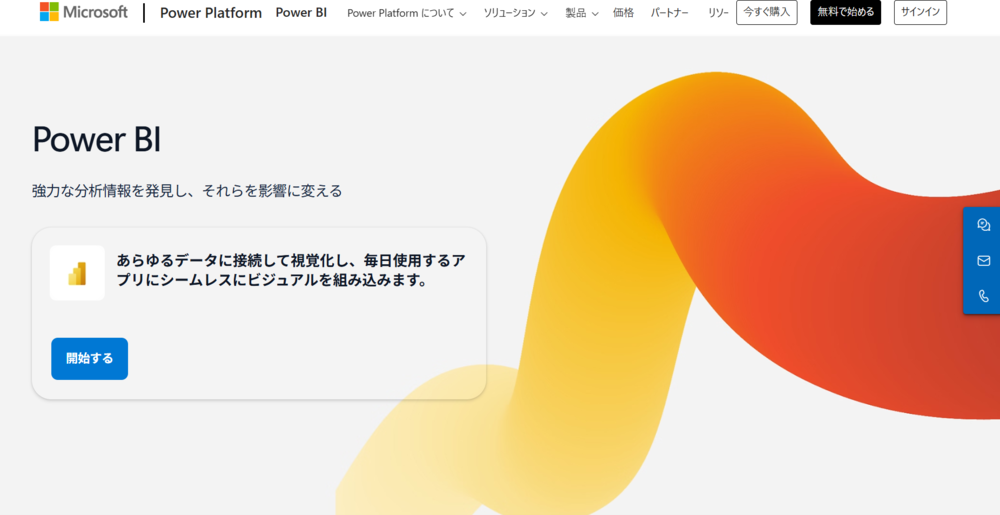
Task: Open the パートナー menu item
Action: click(670, 13)
